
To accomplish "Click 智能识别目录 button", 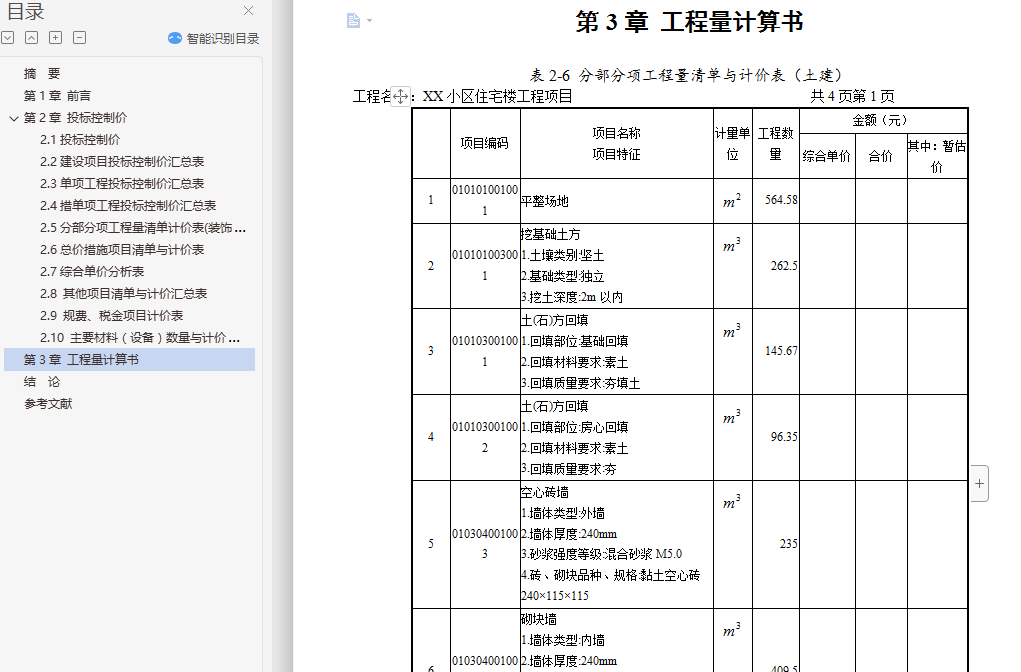I will click(x=214, y=38).
